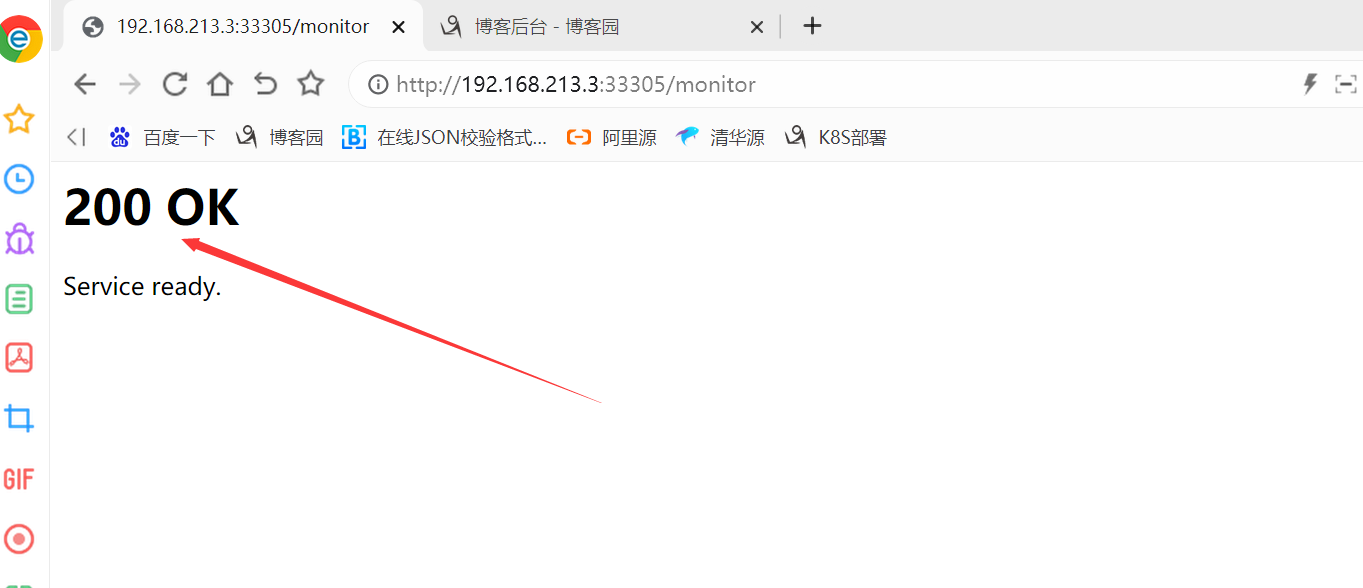Image resolution: width=1363 pixels, height=588 pixels.
Task: Go to the home page icon
Action: point(220,84)
